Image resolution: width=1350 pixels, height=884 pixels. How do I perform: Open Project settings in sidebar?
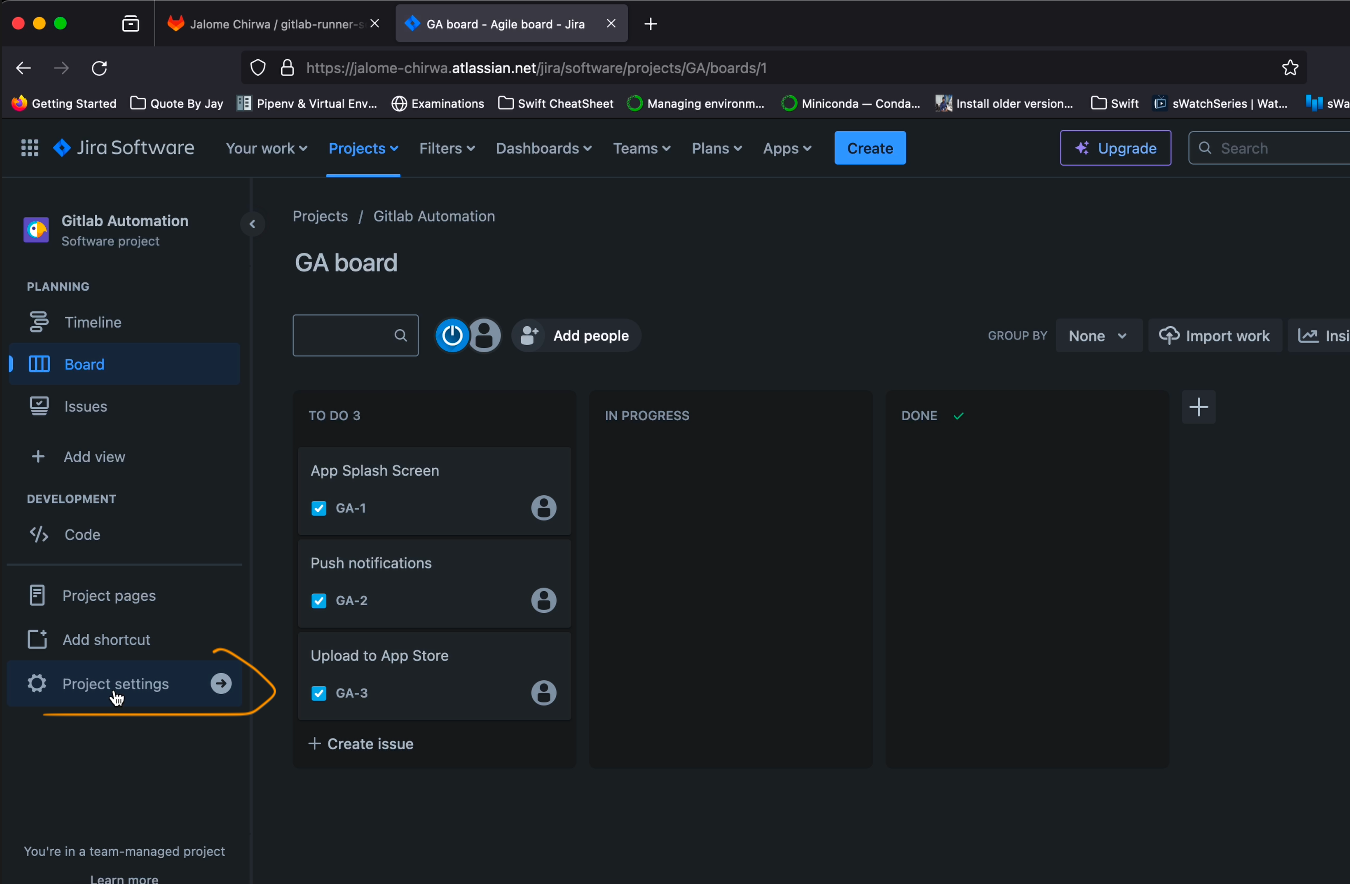[124, 683]
